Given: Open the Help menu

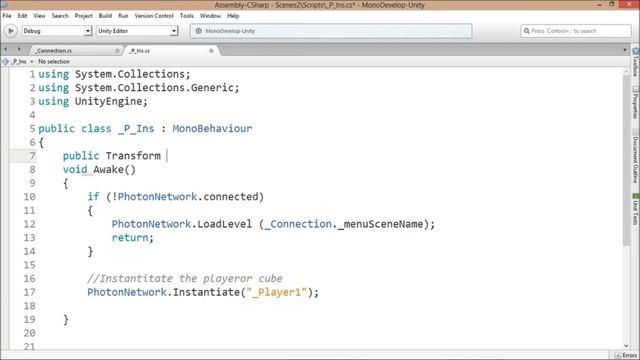Looking at the screenshot, I should point(233,16).
